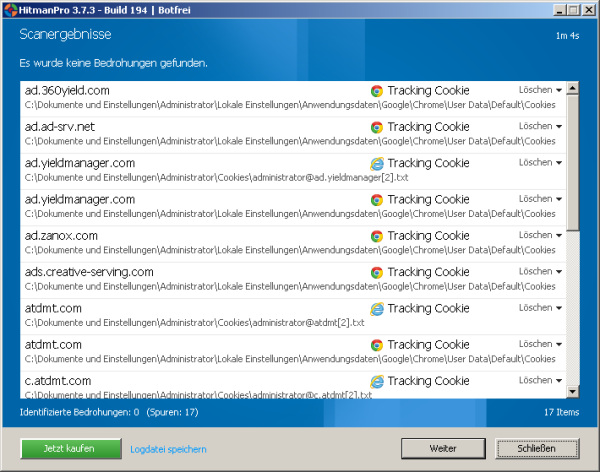Image resolution: width=600 pixels, height=472 pixels.
Task: Click the Scanergebnisse heading
Action: pyautogui.click(x=65, y=34)
